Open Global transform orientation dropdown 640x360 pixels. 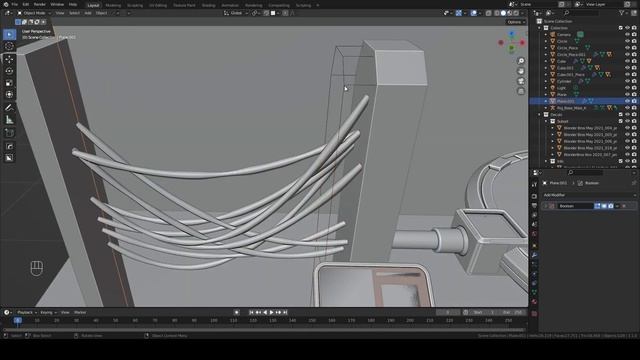[x=236, y=13]
